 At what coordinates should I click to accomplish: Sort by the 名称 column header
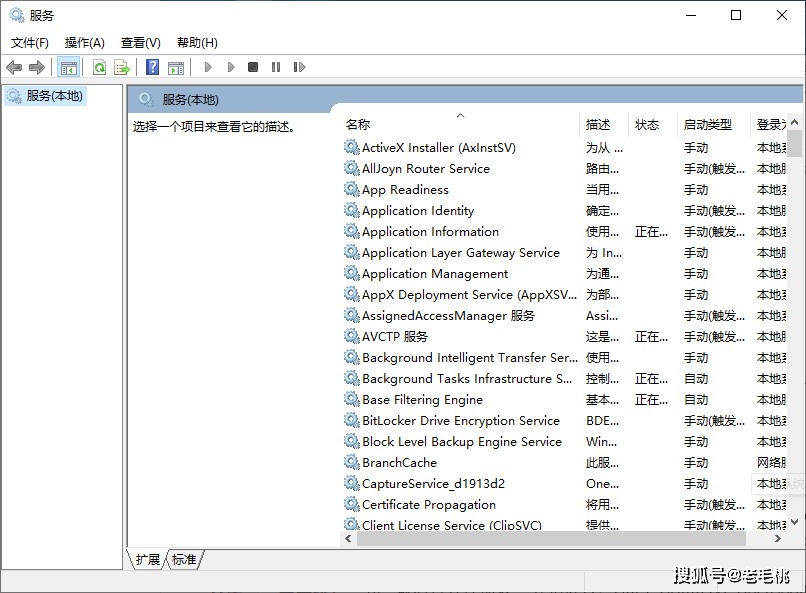click(x=460, y=124)
